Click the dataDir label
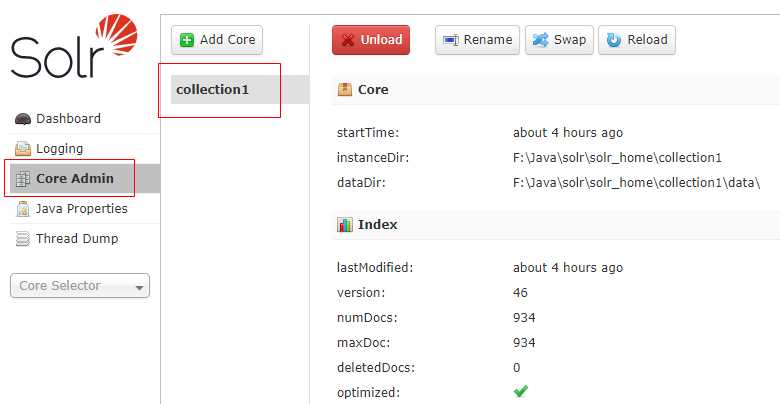The width and height of the screenshot is (780, 404). [361, 183]
